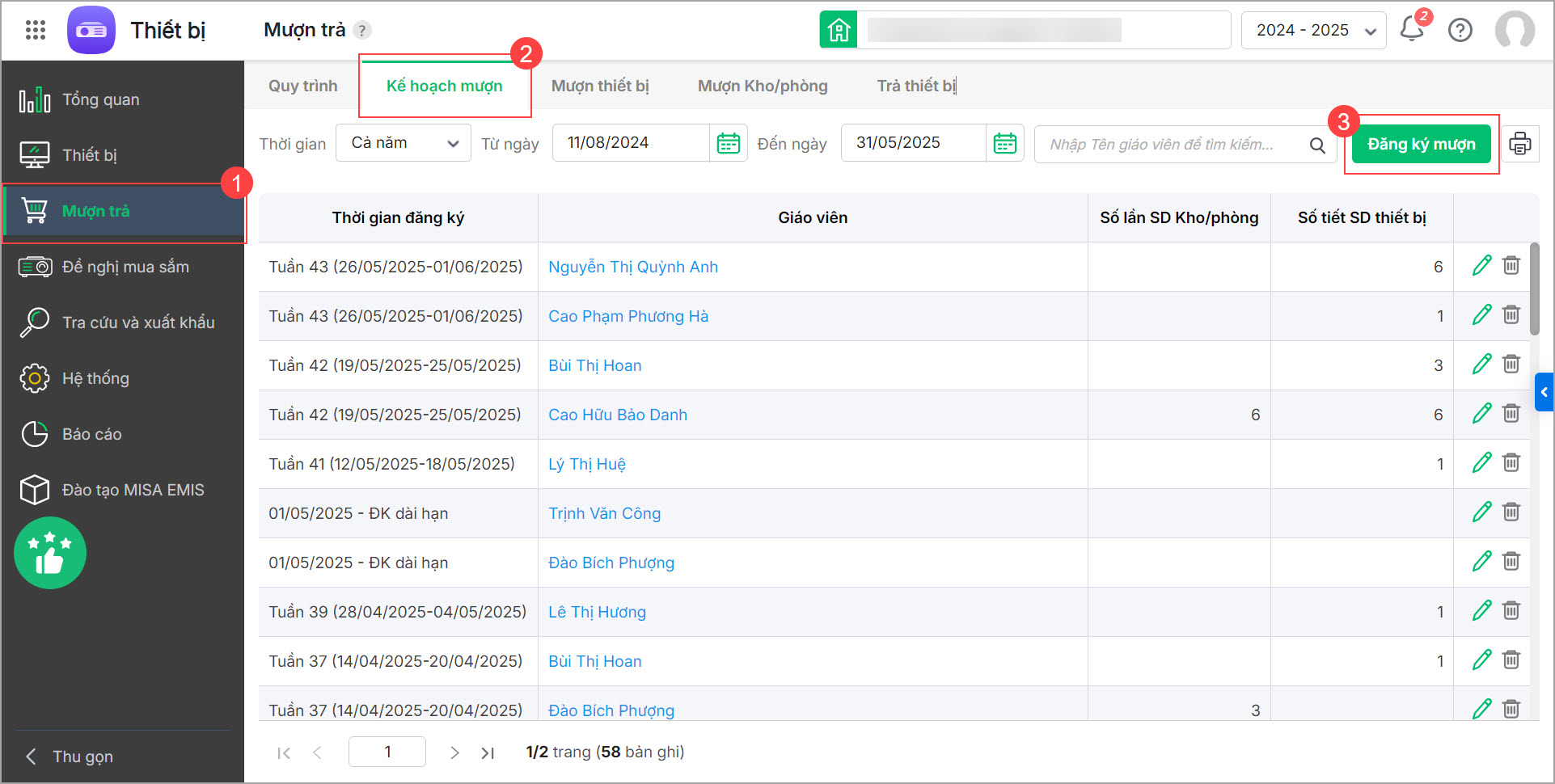Open calendar picker for Từ ngày
The width and height of the screenshot is (1555, 784).
[x=728, y=143]
